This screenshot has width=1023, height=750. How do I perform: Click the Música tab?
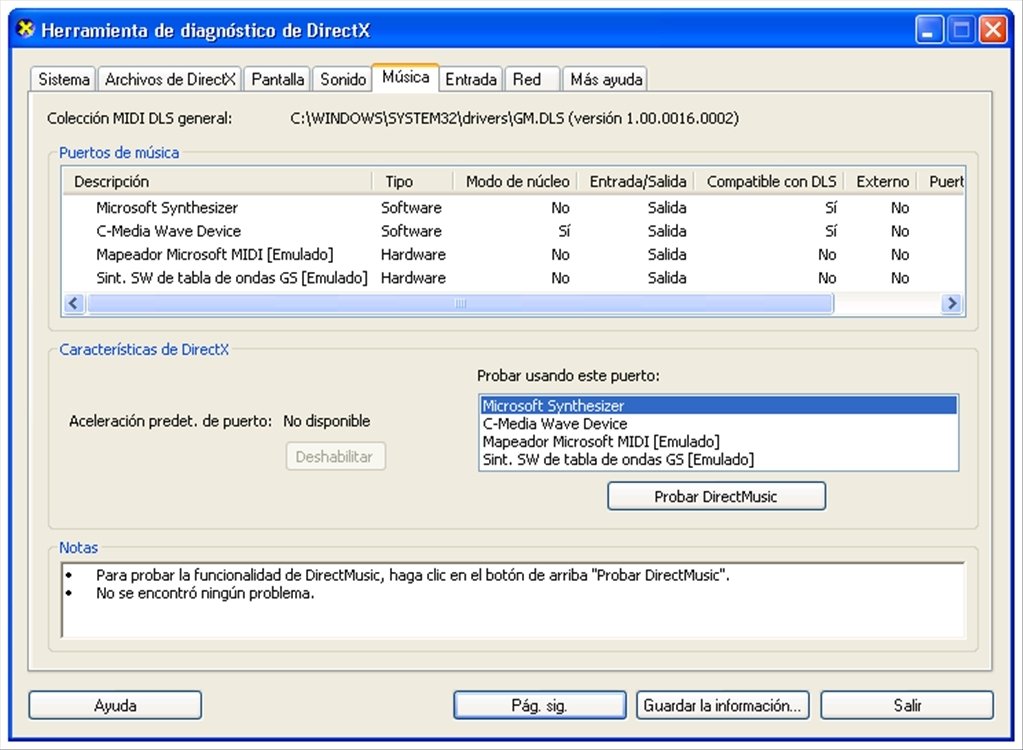point(405,77)
